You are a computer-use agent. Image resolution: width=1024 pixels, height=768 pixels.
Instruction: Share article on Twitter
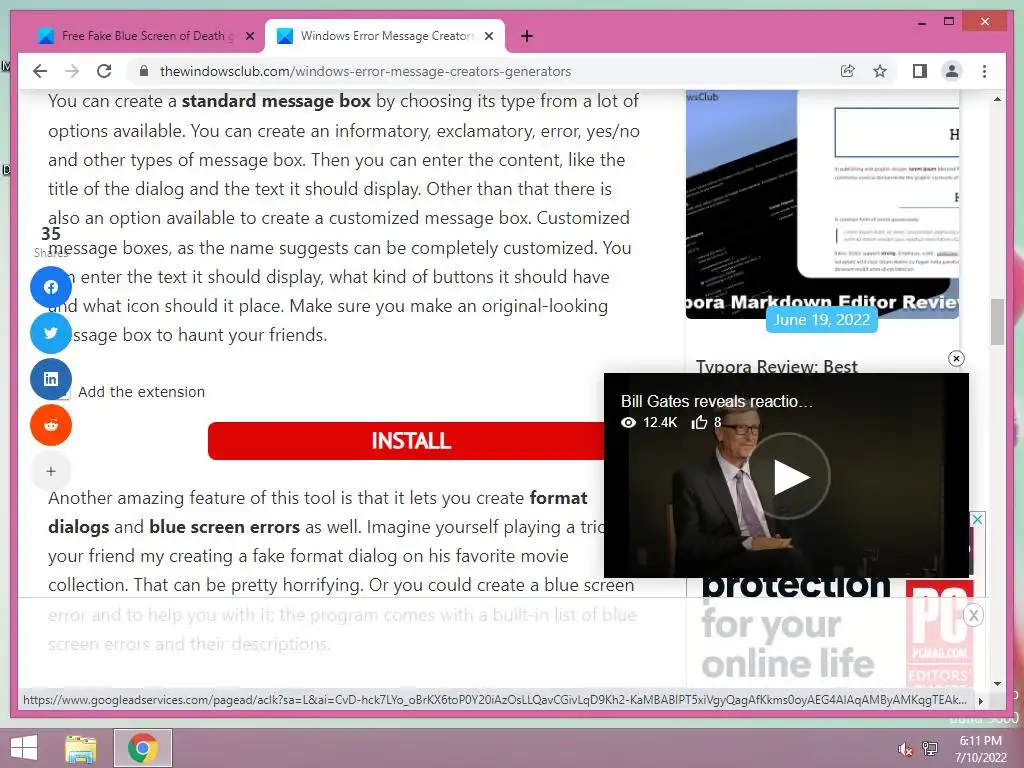tap(51, 333)
